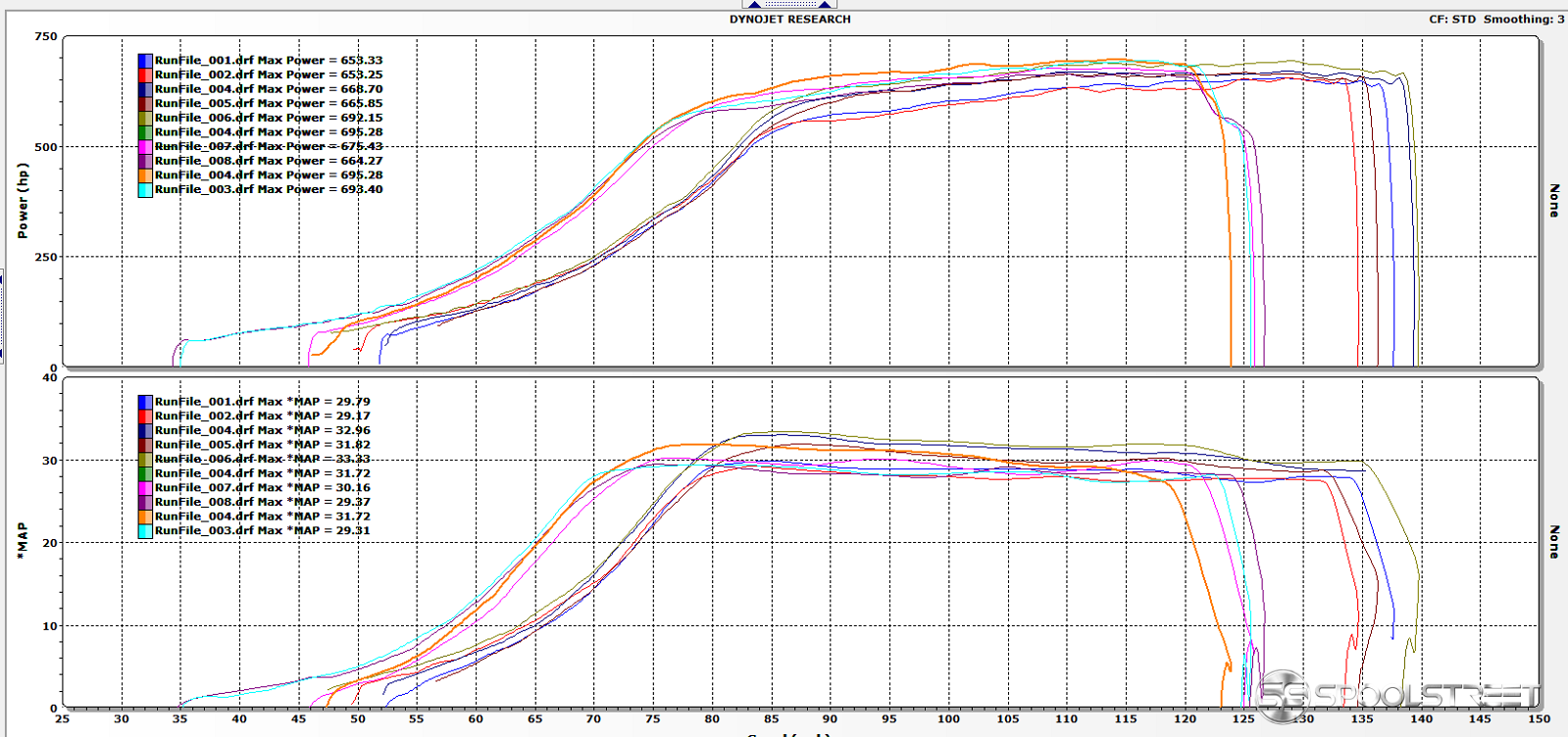Click the blue swatch for RunFile_001 Max *MAP
1568x737 pixels.
pos(145,402)
